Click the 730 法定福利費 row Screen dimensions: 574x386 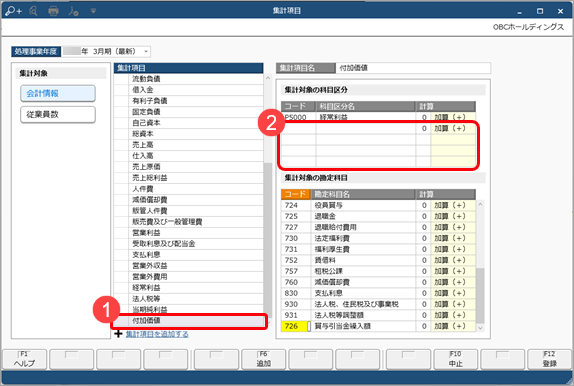378,238
